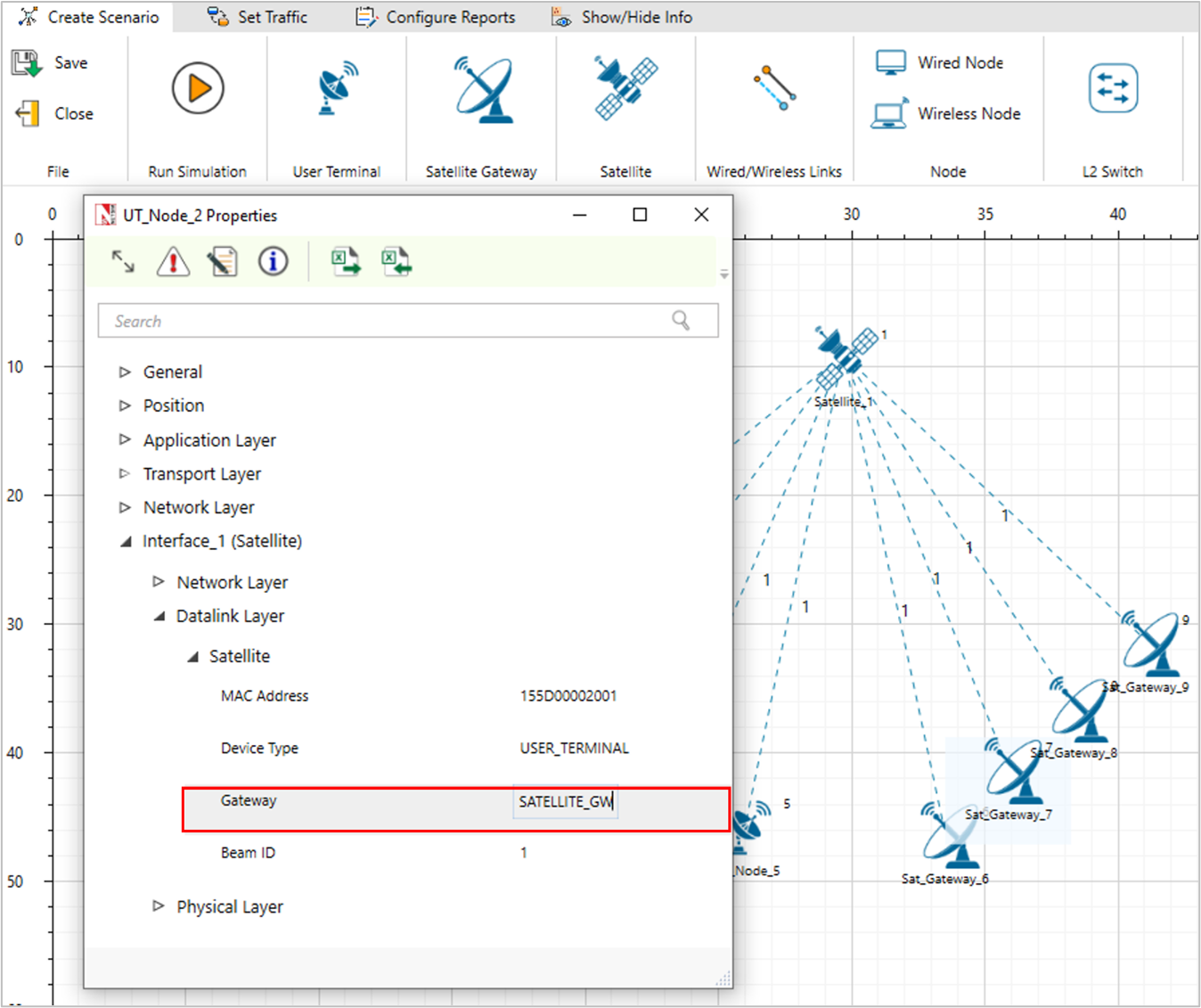The height and width of the screenshot is (1008, 1201).
Task: Open the info icon in properties window
Action: pos(273,262)
